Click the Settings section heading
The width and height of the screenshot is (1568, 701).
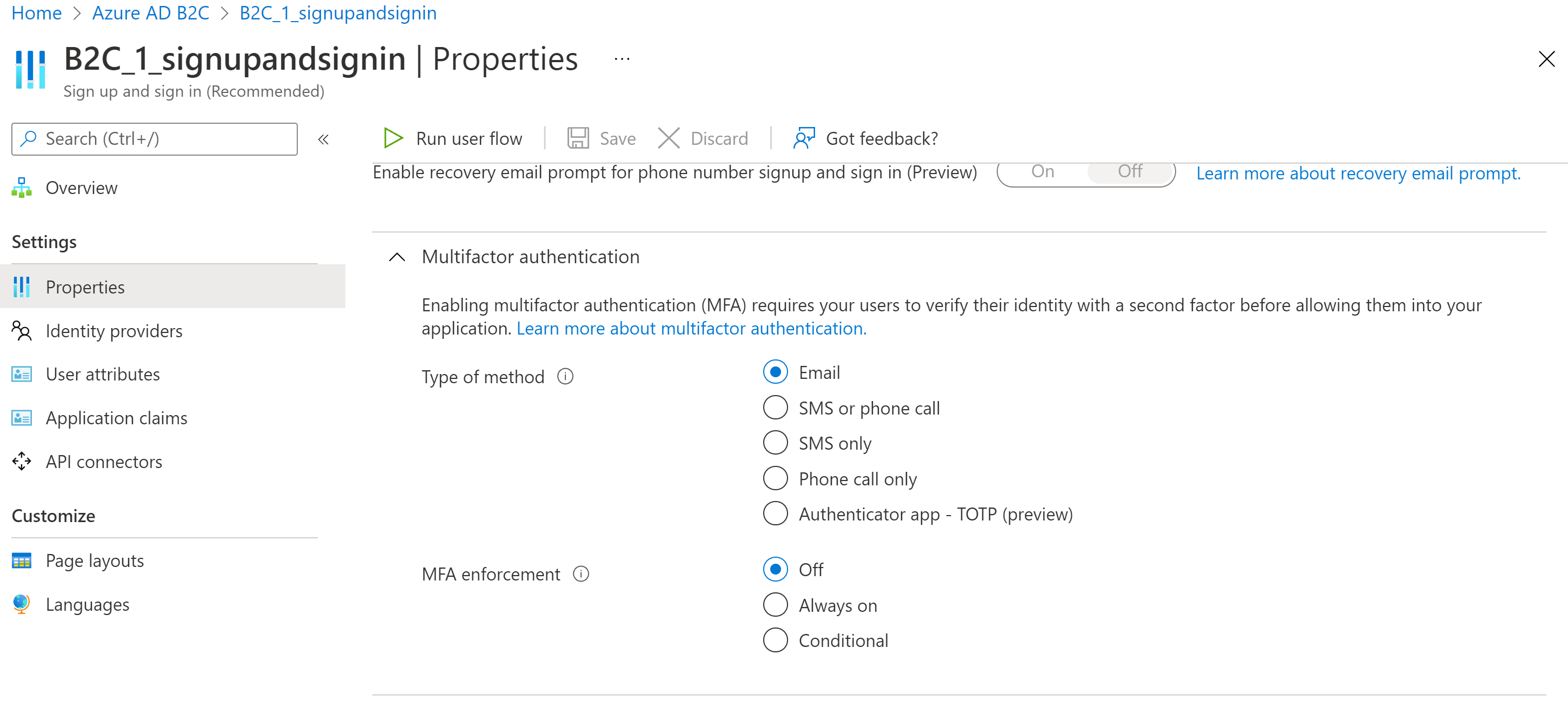(x=44, y=242)
